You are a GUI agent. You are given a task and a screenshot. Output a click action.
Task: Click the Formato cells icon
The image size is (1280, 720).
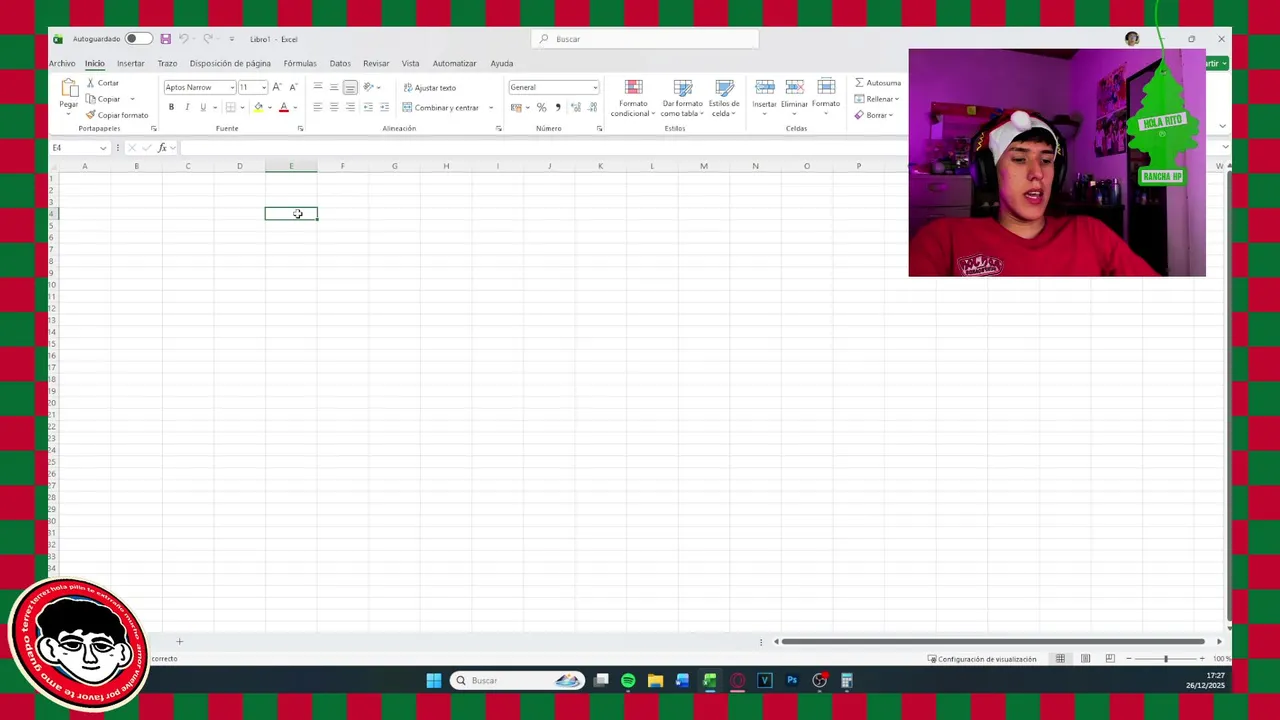coord(826,88)
